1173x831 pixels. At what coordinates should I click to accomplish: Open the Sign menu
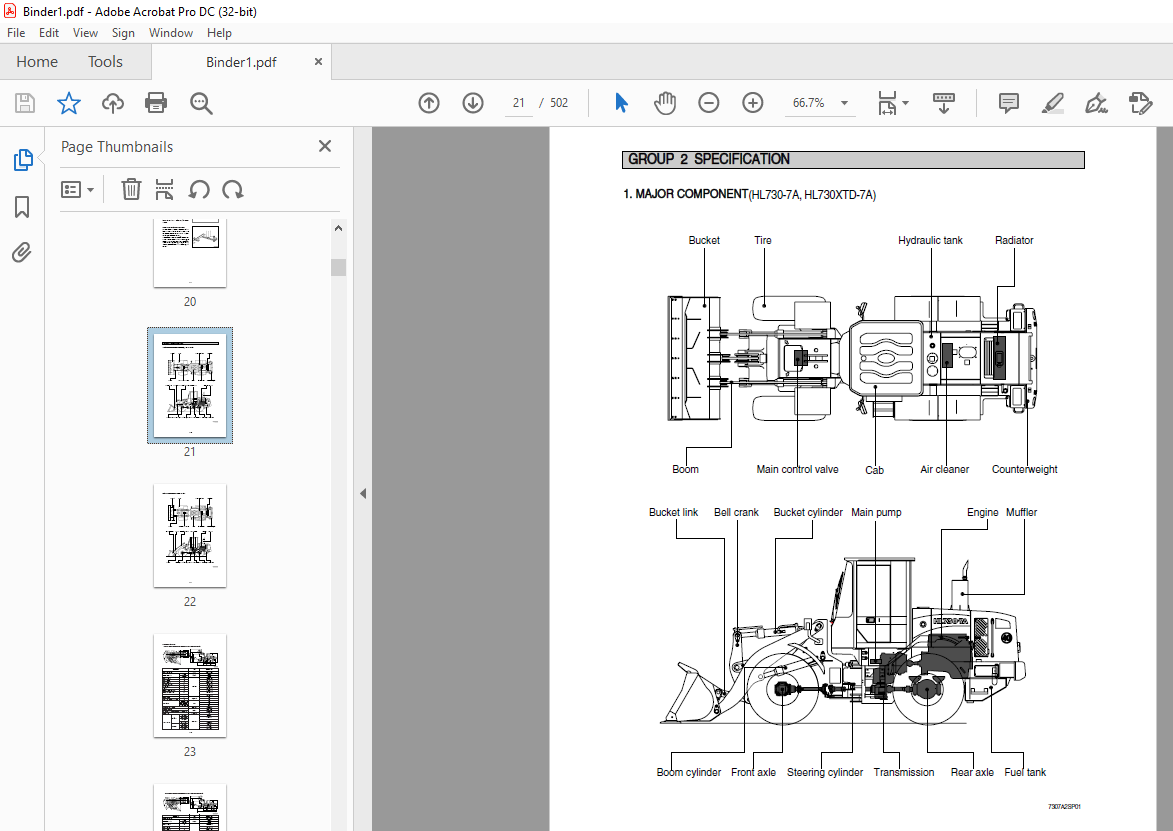tap(123, 33)
